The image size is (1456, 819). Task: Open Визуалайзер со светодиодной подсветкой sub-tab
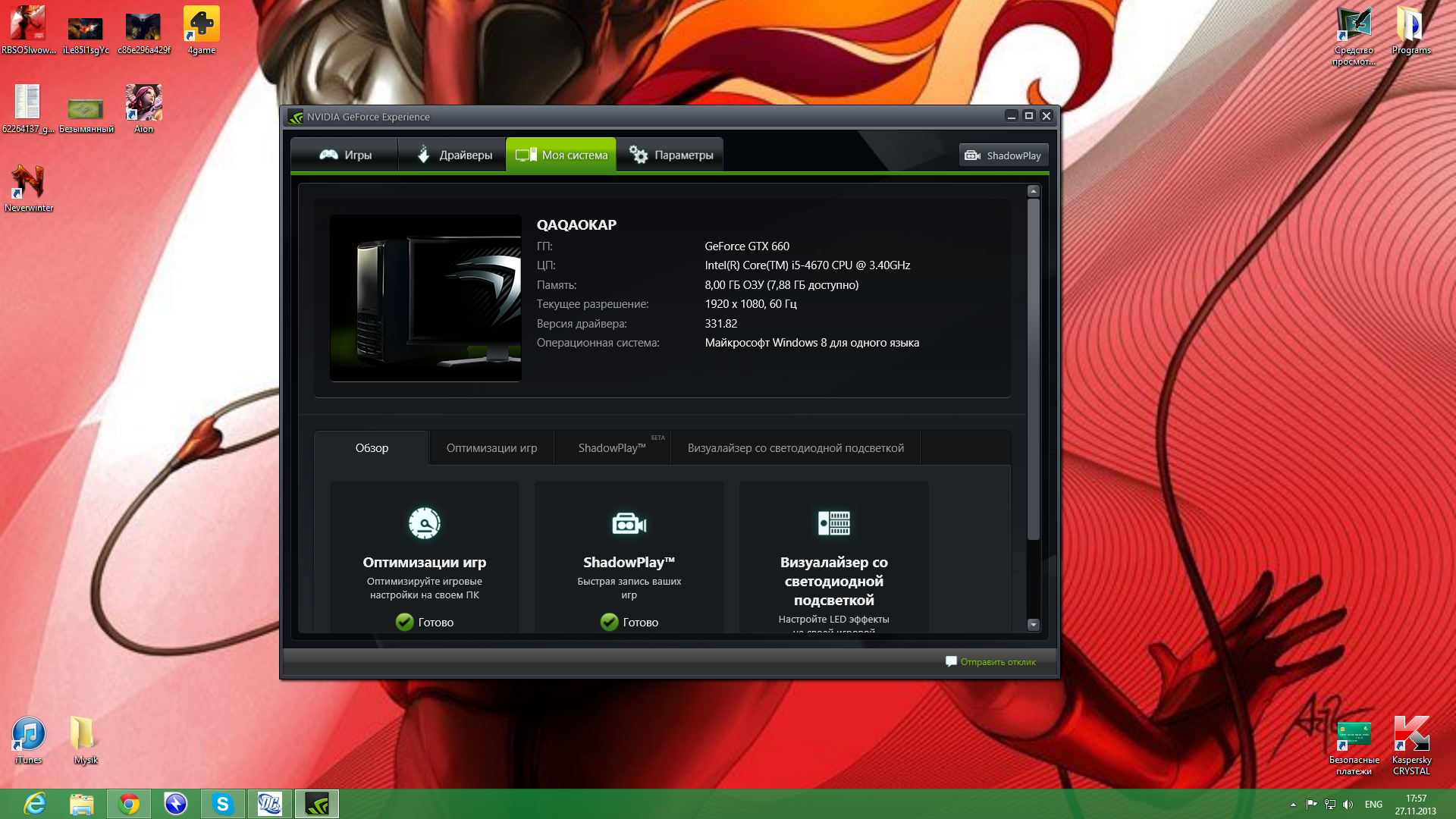[795, 448]
